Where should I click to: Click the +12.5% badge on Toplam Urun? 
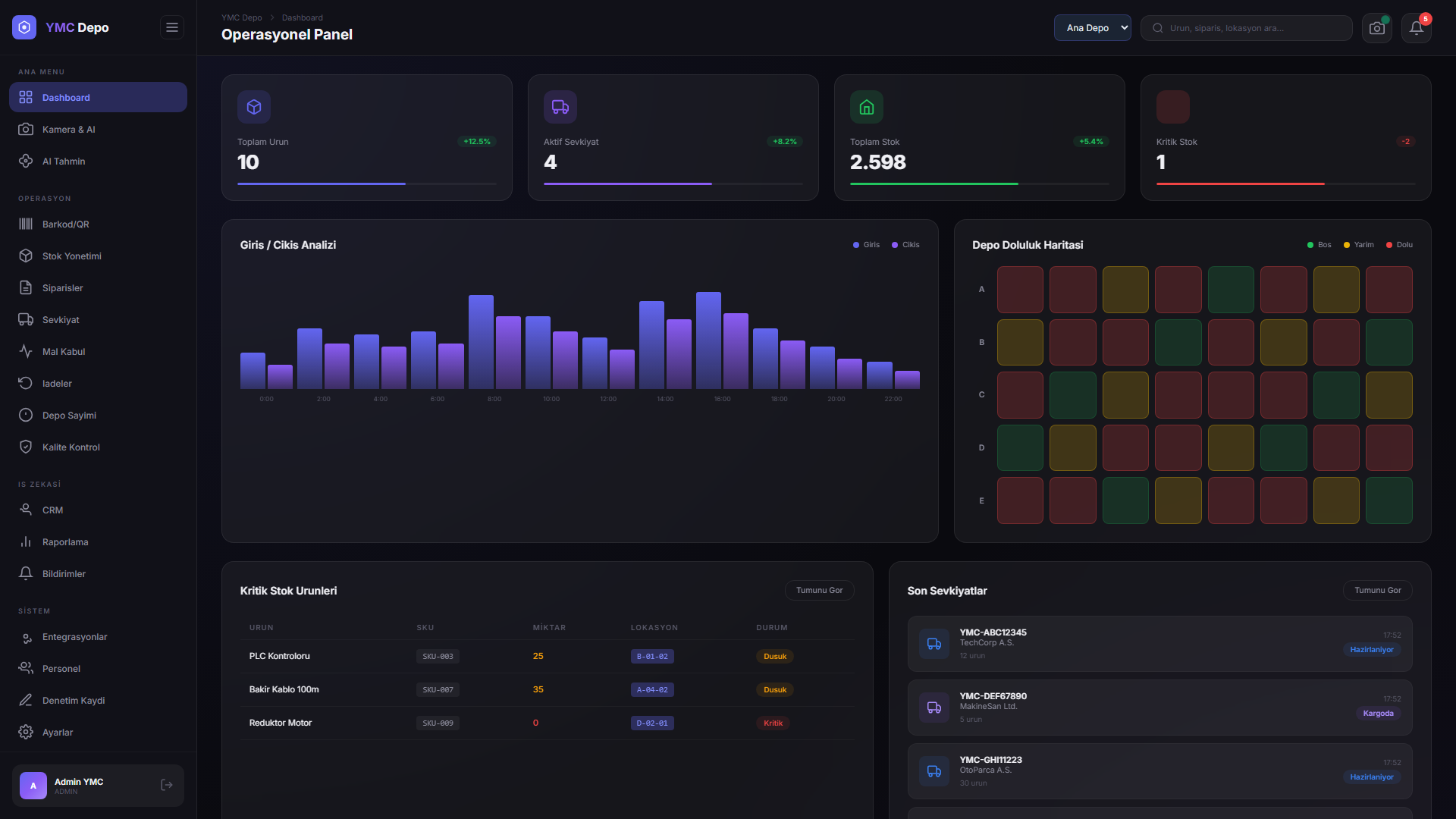click(477, 142)
